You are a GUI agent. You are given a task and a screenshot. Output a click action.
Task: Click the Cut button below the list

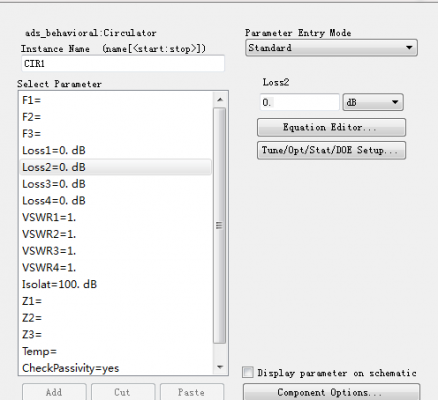click(x=123, y=392)
